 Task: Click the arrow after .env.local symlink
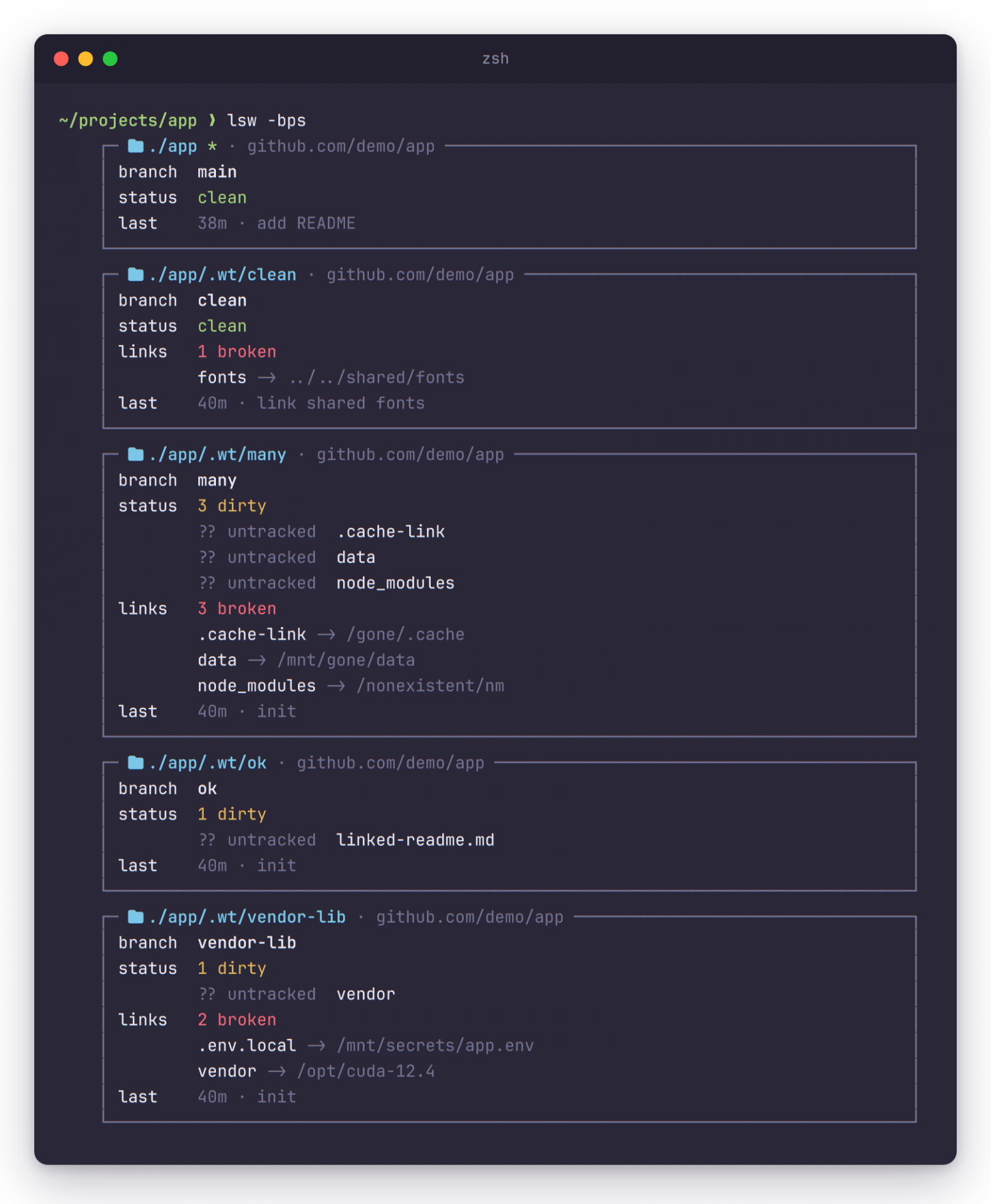tap(316, 1045)
